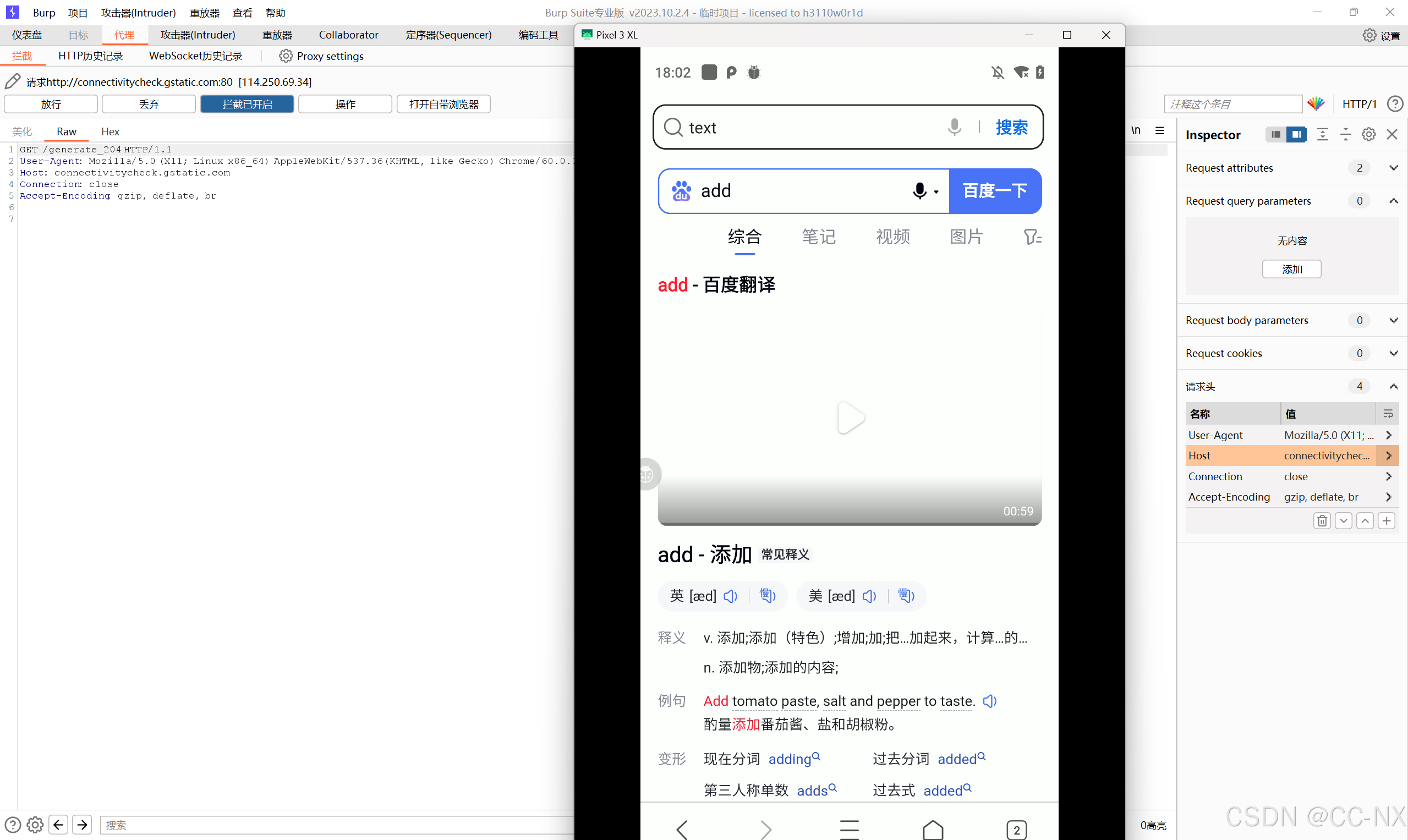Click the delete header trash icon

(x=1322, y=520)
